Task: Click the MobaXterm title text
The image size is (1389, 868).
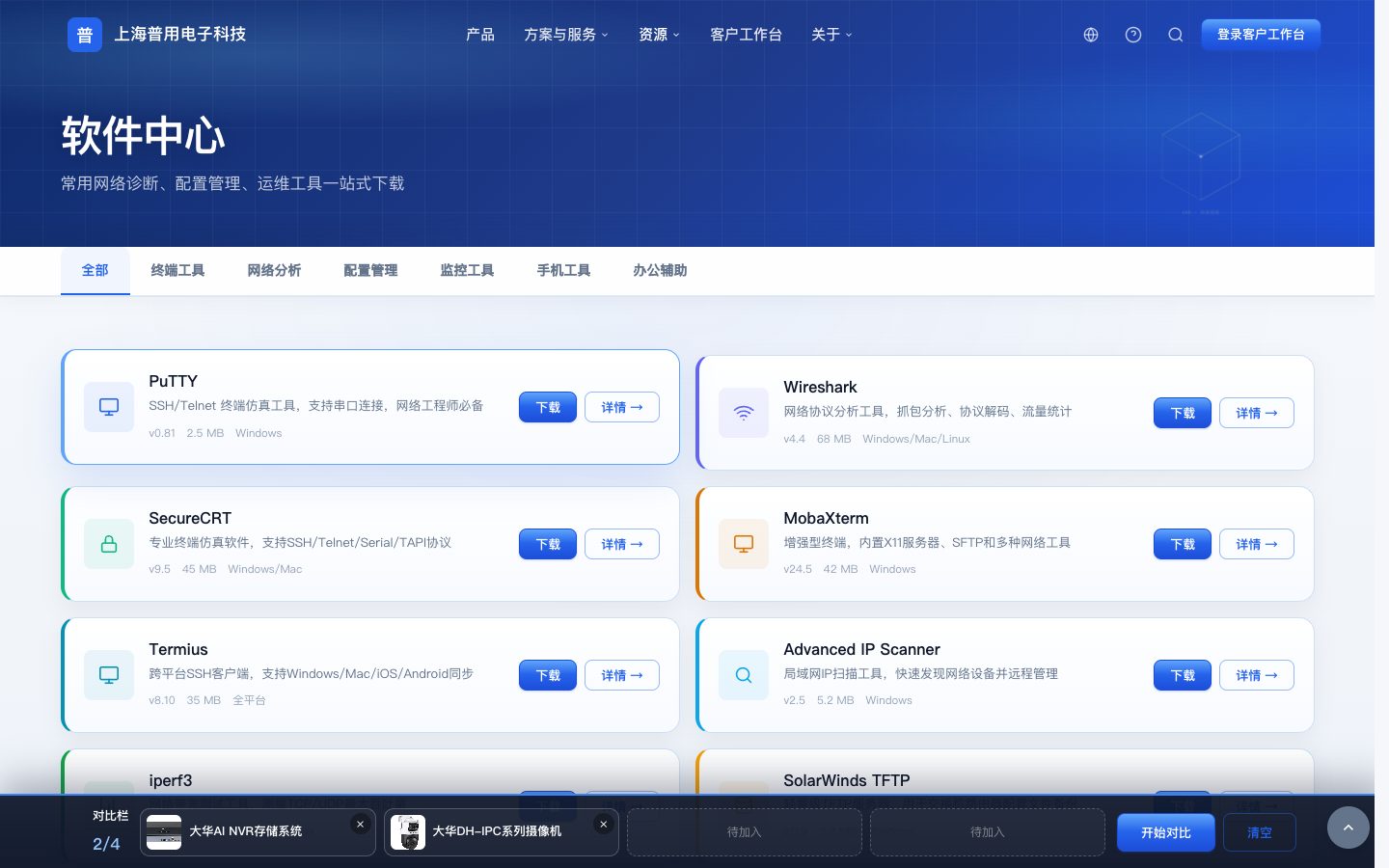Action: [826, 518]
